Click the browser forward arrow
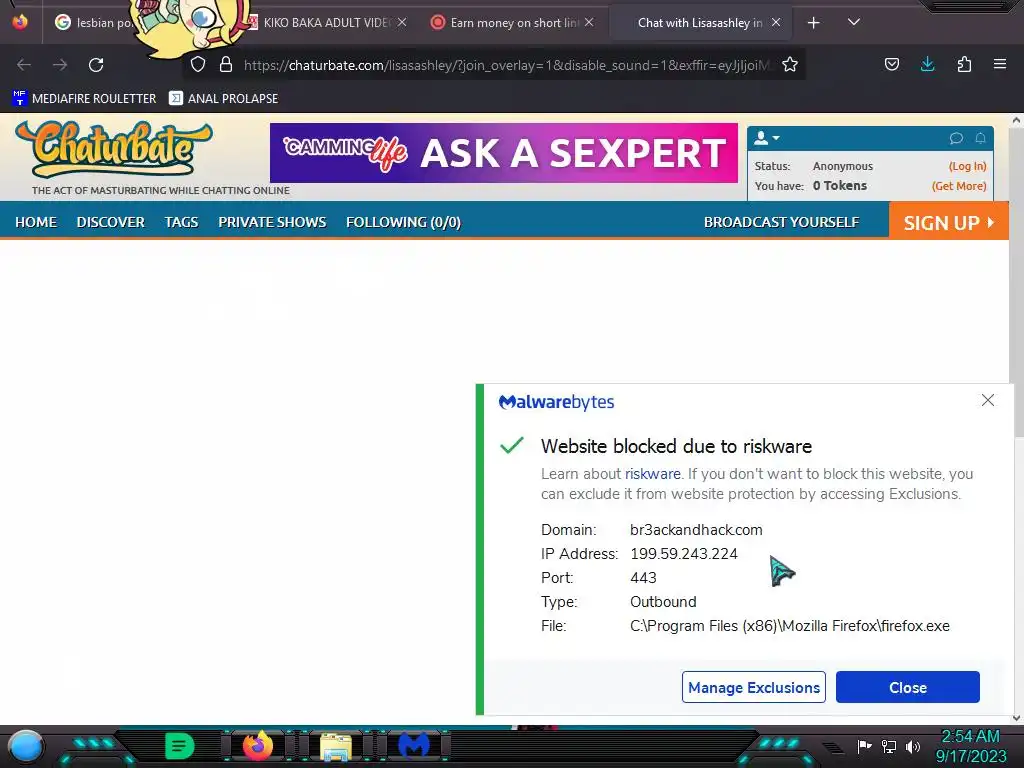The image size is (1024, 768). click(60, 65)
